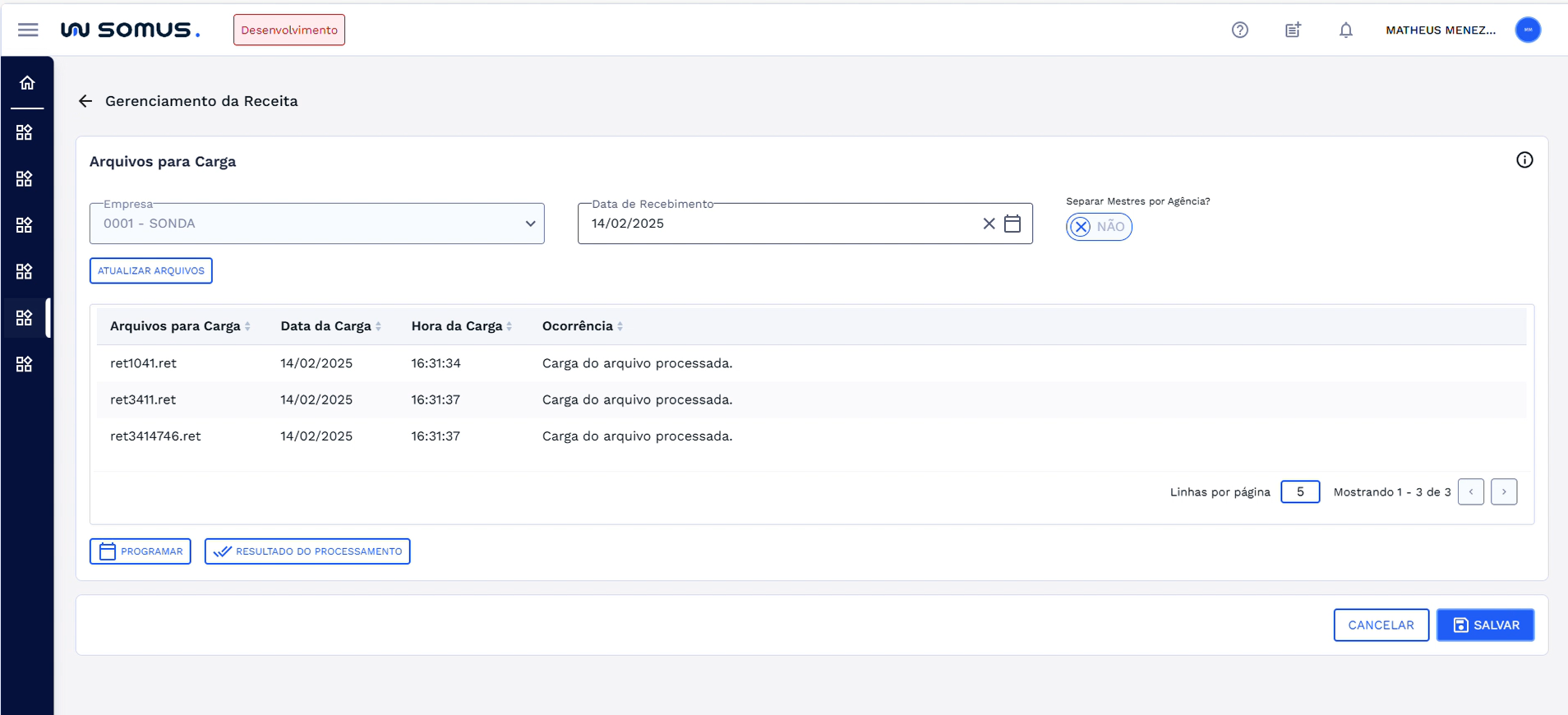The image size is (1568, 715).
Task: Click Resultado do Processamento button
Action: click(307, 551)
